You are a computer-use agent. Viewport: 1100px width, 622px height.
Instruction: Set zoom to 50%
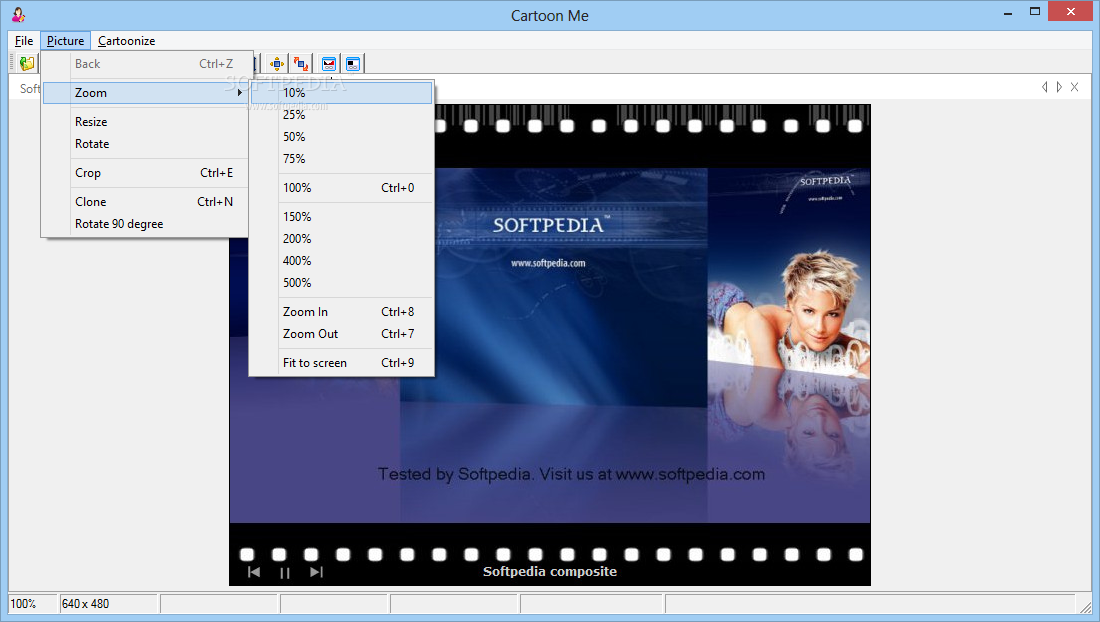click(342, 137)
